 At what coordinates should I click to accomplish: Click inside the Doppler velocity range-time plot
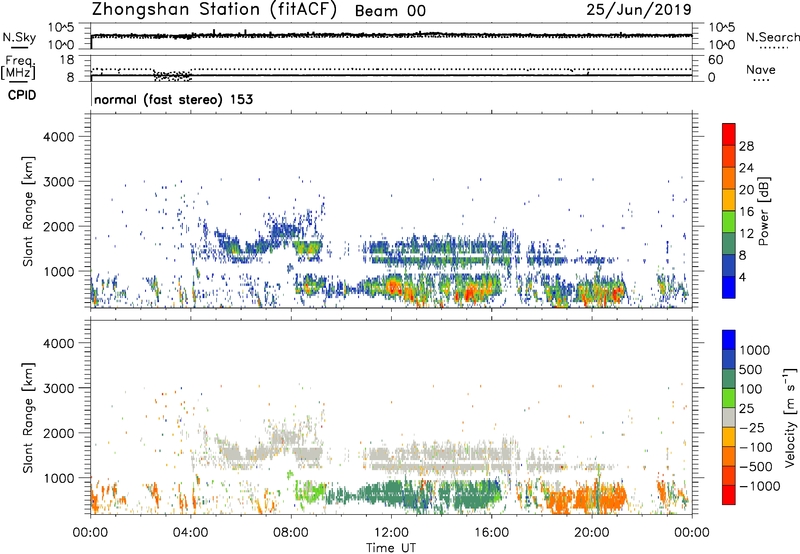(x=391, y=417)
